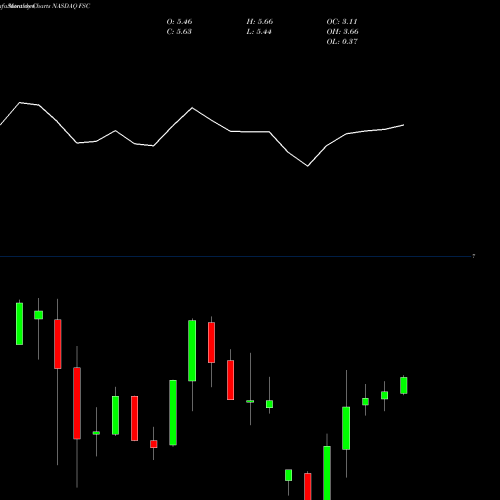The width and height of the screenshot is (500, 500).
Task: Click the OL: 0.37 value
Action: point(342,42)
